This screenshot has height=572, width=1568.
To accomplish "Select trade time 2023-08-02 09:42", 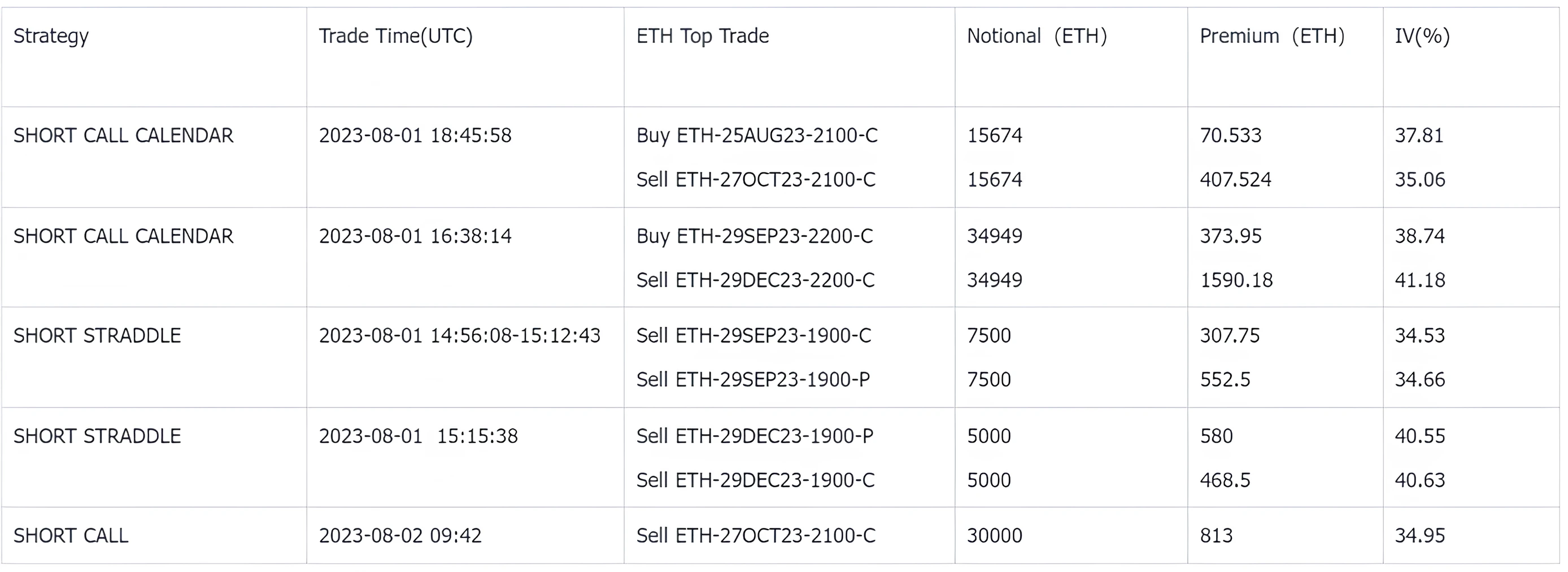I will point(400,535).
